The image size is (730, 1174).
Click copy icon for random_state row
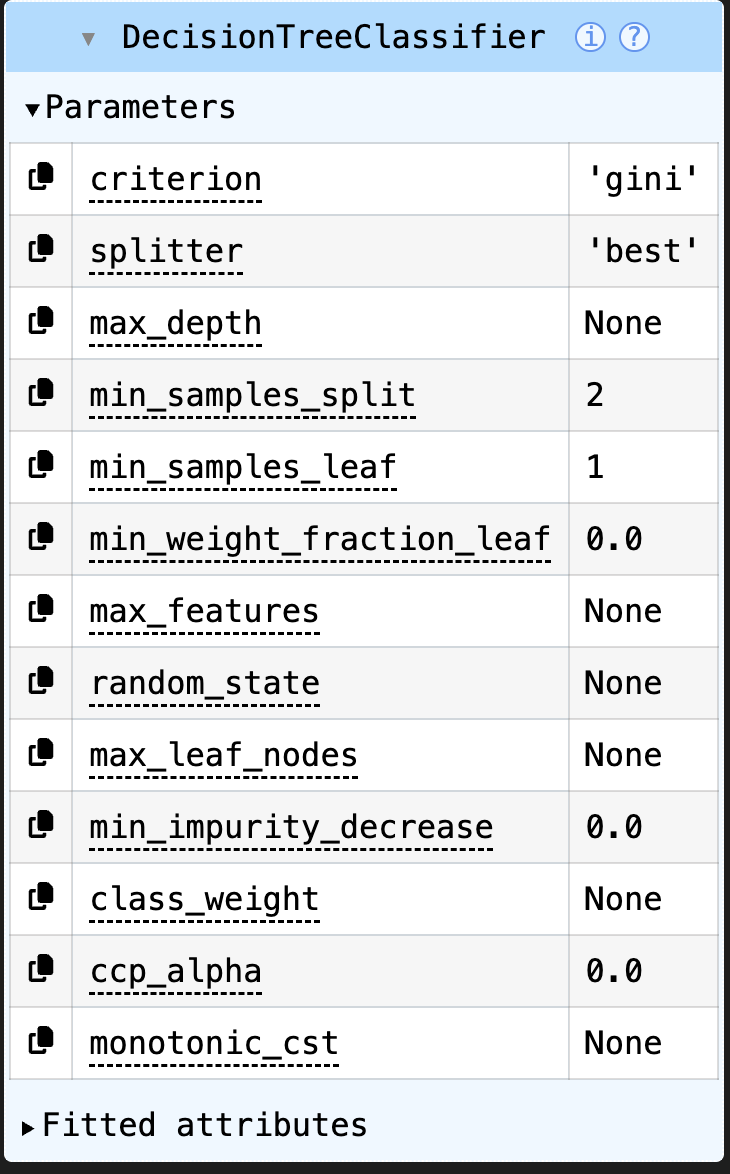[x=41, y=681]
